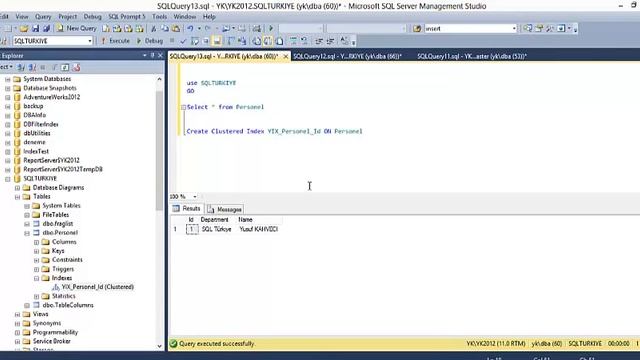Select the dbo.TableColumns table
Viewport: 640px width, 360px height.
(68, 305)
